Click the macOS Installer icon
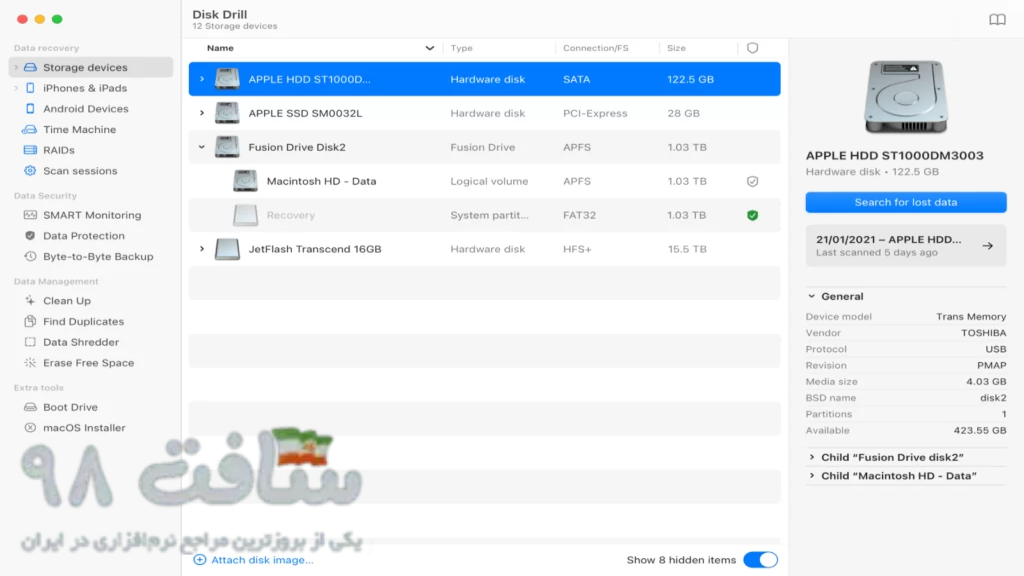The image size is (1024, 576). pyautogui.click(x=30, y=428)
